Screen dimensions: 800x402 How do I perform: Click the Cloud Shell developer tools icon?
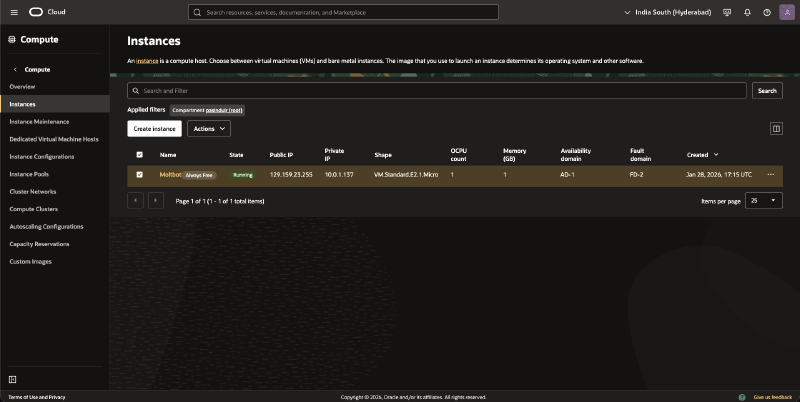click(x=727, y=12)
